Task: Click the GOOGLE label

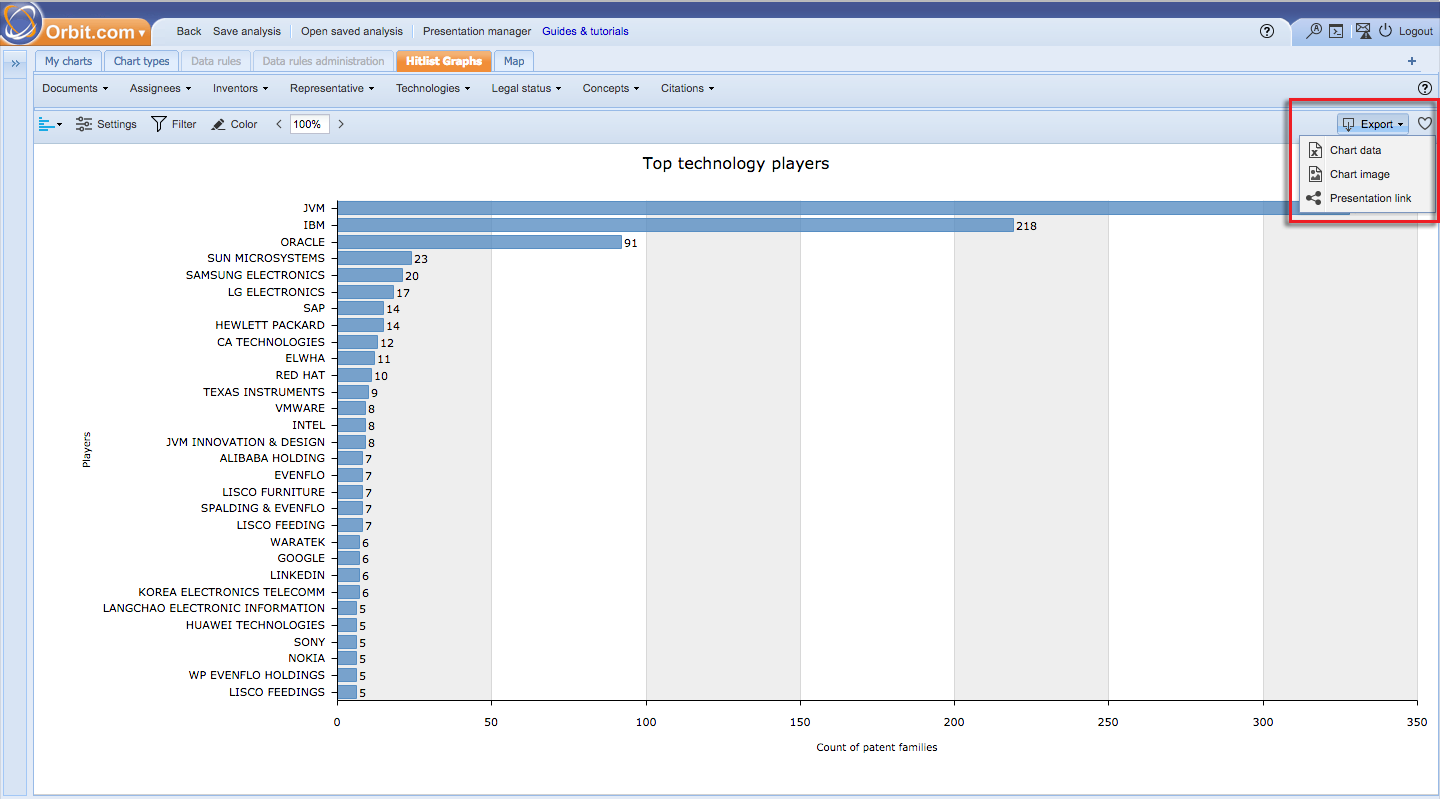Action: pos(301,558)
